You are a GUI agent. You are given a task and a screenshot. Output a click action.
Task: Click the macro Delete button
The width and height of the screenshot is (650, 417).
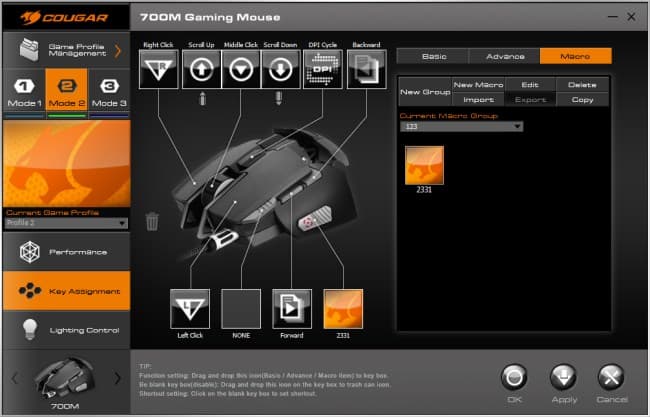pyautogui.click(x=582, y=85)
